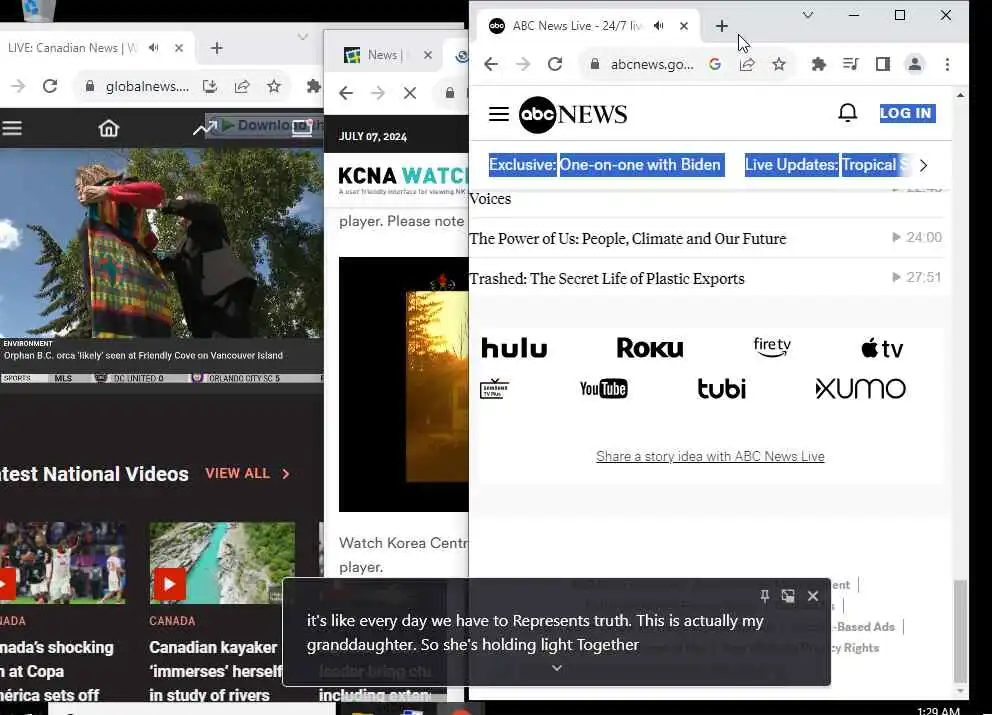
Task: Share the Global News page
Action: click(242, 86)
